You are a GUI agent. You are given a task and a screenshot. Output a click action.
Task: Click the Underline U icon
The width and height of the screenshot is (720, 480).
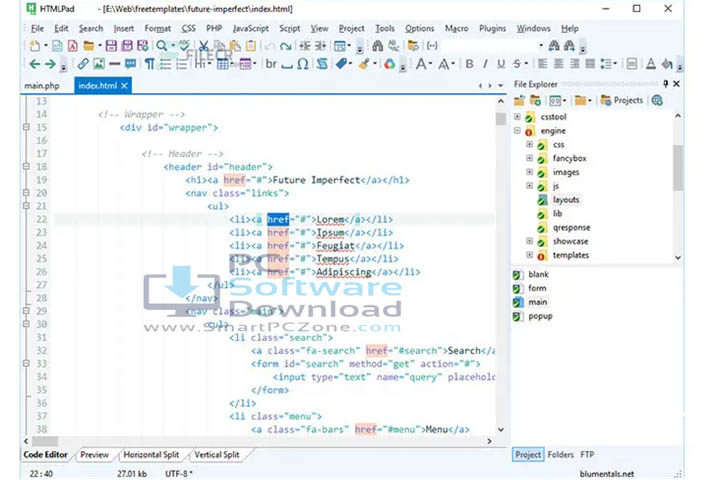point(501,64)
